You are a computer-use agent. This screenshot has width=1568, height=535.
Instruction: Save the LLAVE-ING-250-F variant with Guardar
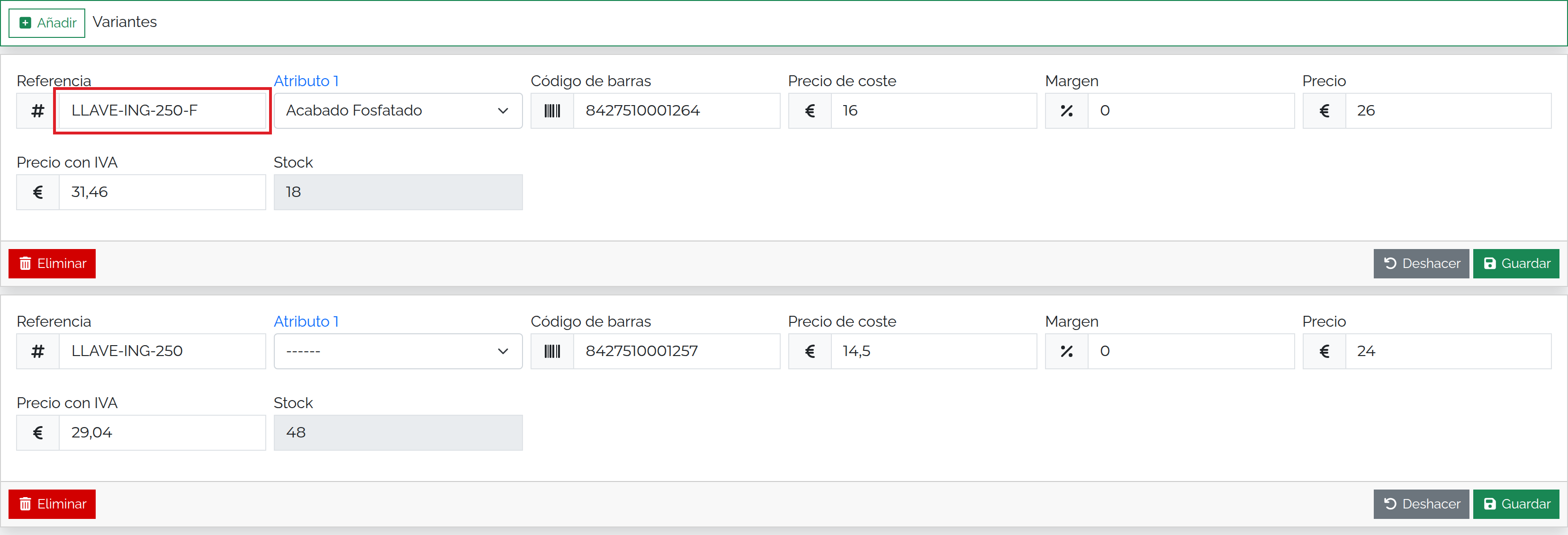(1516, 264)
